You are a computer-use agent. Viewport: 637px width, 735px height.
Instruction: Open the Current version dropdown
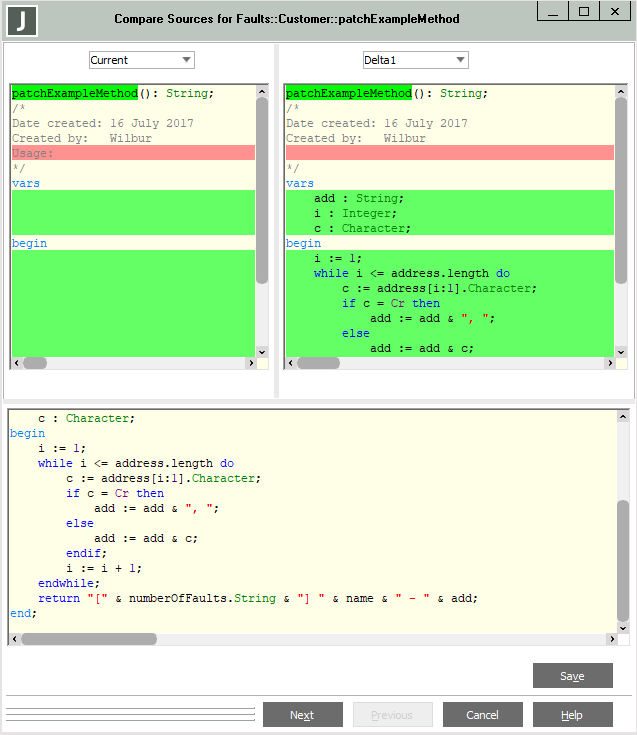click(x=141, y=60)
